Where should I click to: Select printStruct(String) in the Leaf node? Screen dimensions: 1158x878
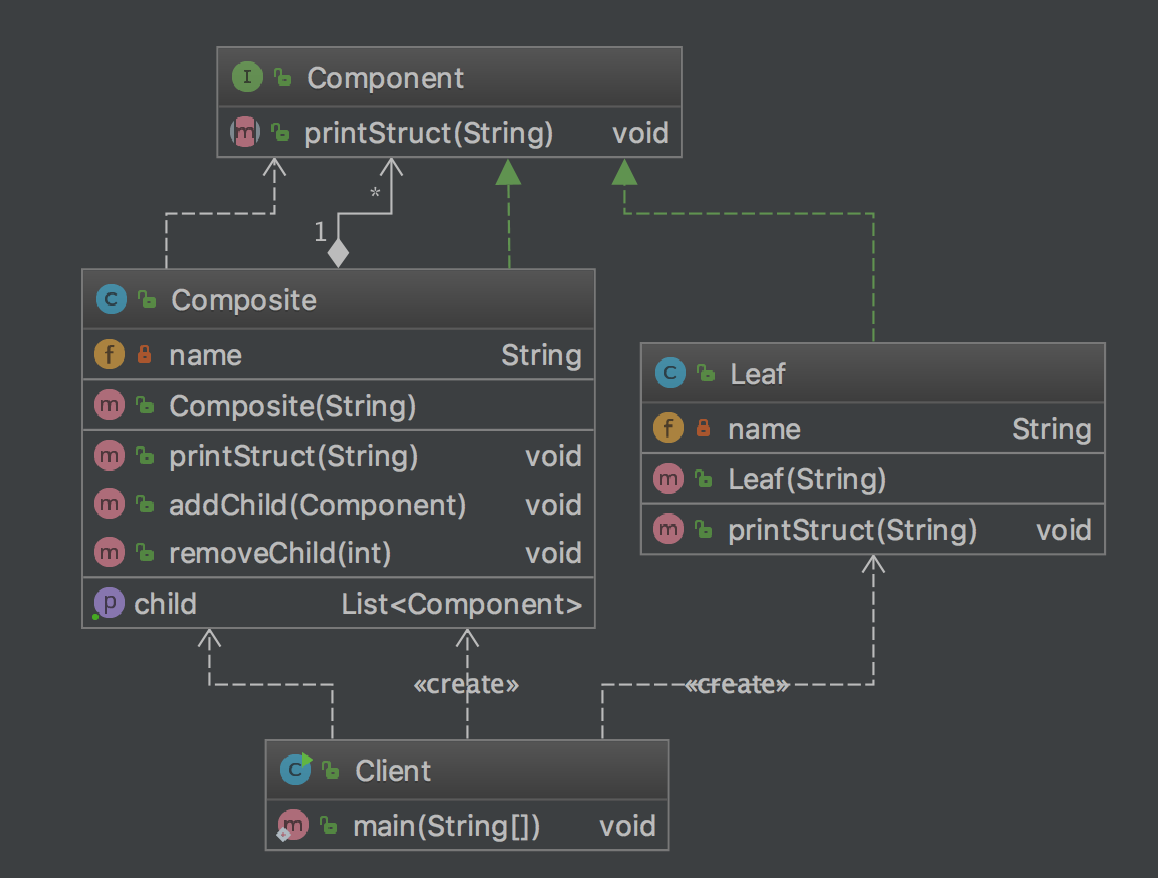tap(852, 530)
